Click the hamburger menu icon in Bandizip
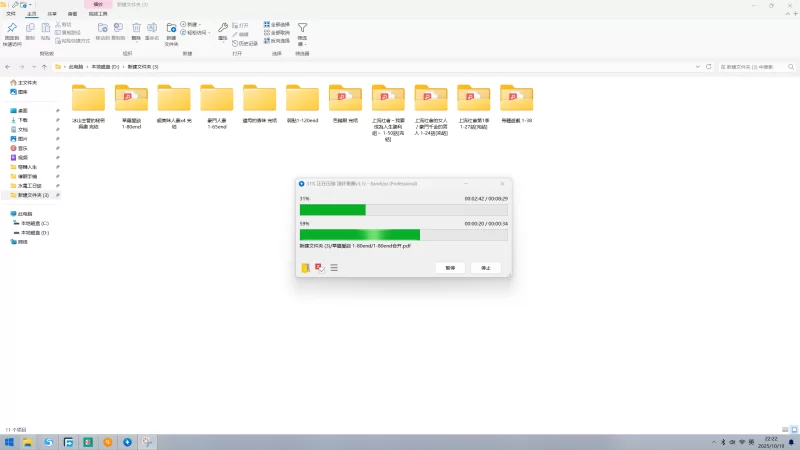The height and width of the screenshot is (450, 800). [x=334, y=268]
